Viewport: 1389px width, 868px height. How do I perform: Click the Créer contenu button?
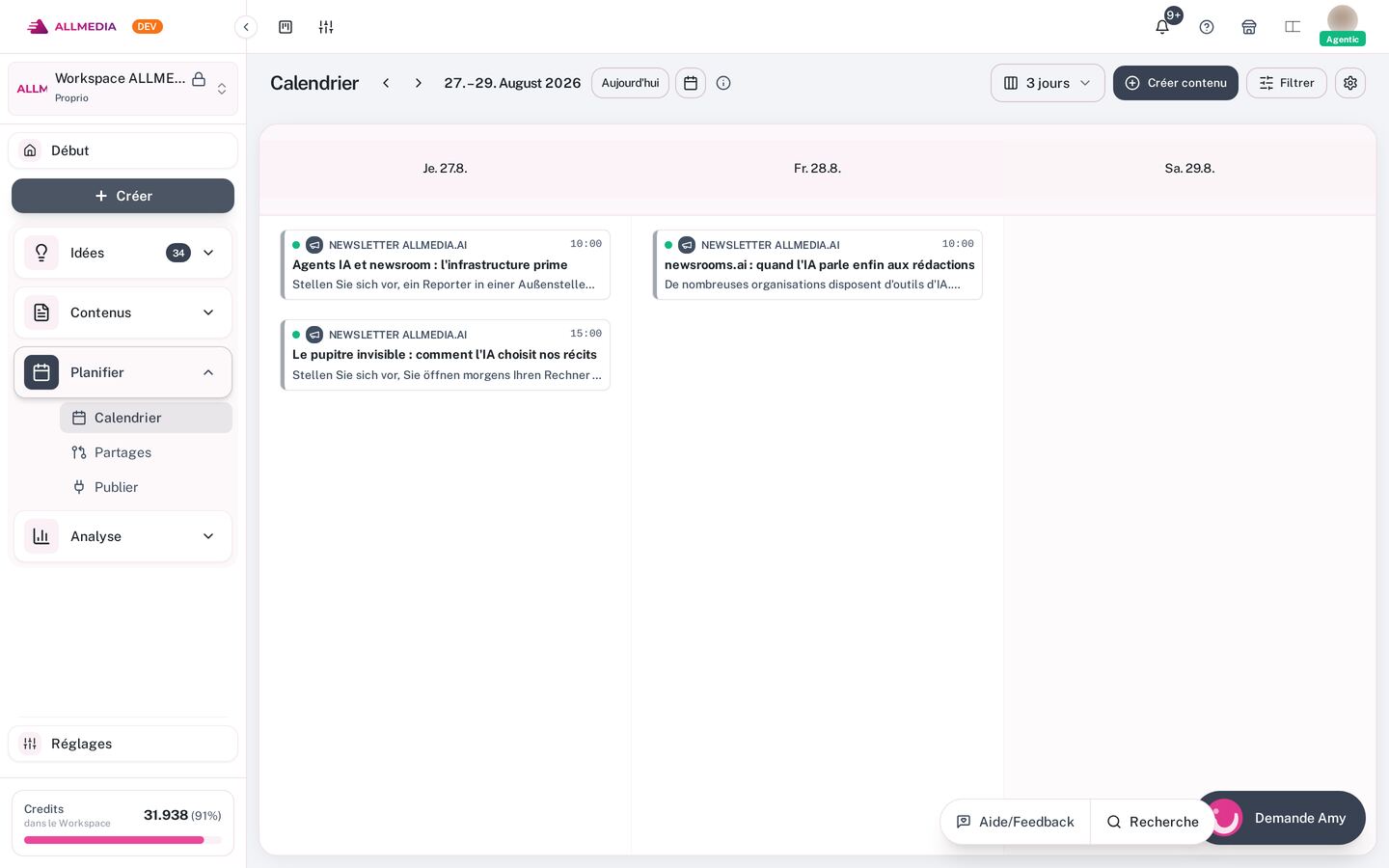(x=1176, y=83)
